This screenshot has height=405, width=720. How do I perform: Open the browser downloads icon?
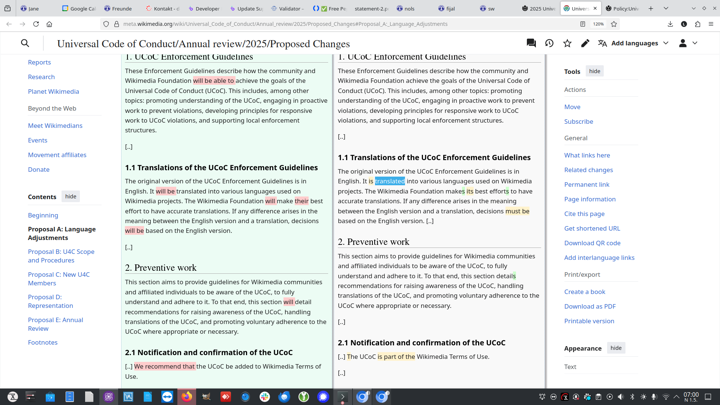[670, 24]
